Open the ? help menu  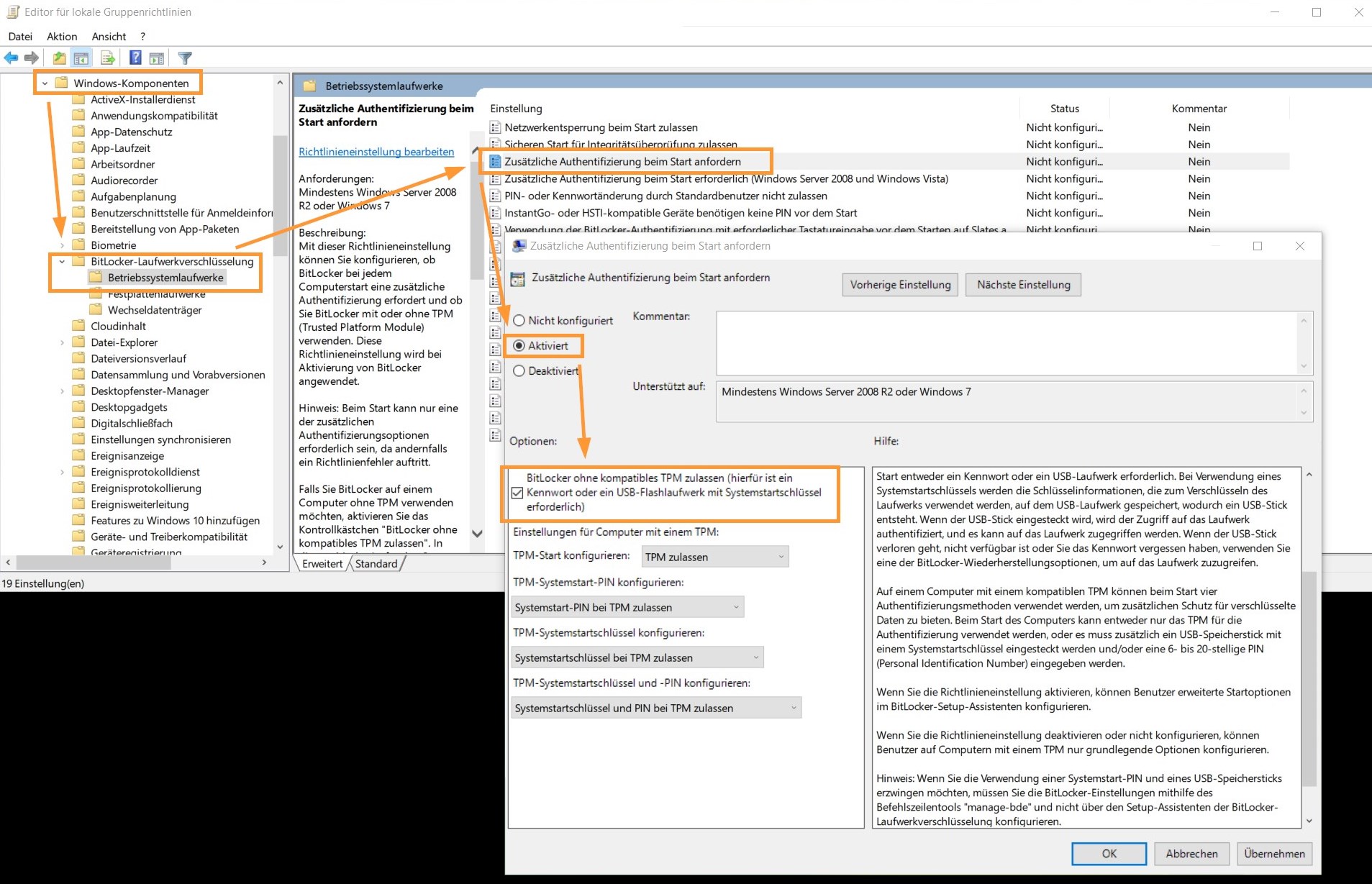tap(142, 36)
